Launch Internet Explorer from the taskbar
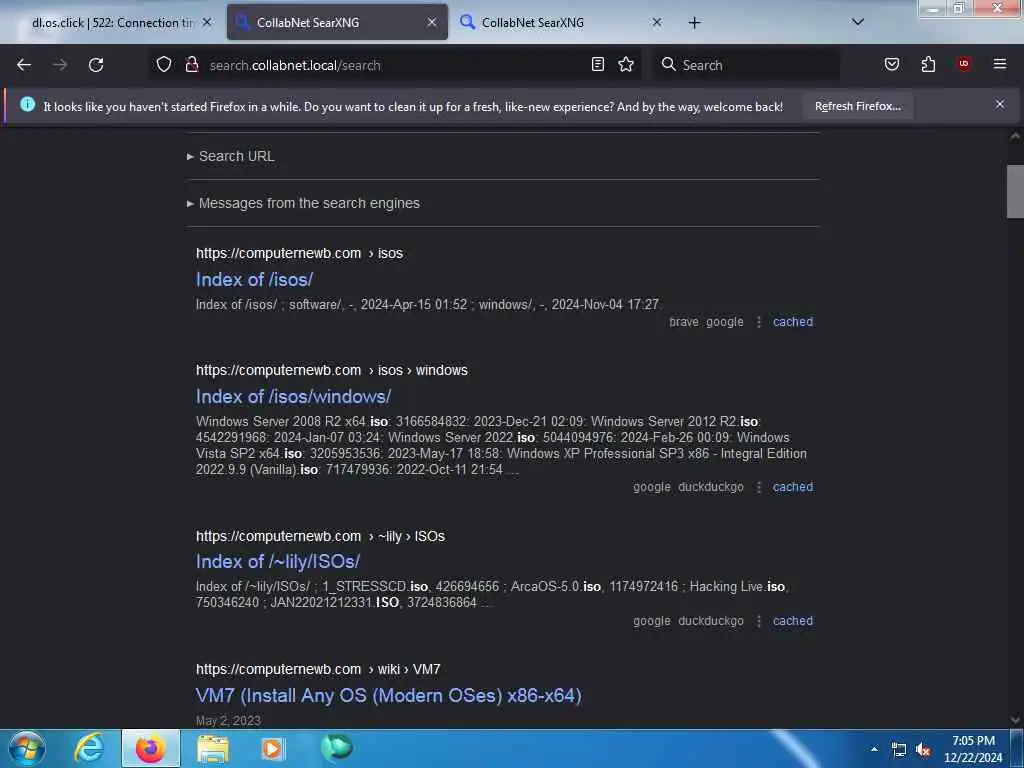The width and height of the screenshot is (1024, 768). (x=89, y=748)
